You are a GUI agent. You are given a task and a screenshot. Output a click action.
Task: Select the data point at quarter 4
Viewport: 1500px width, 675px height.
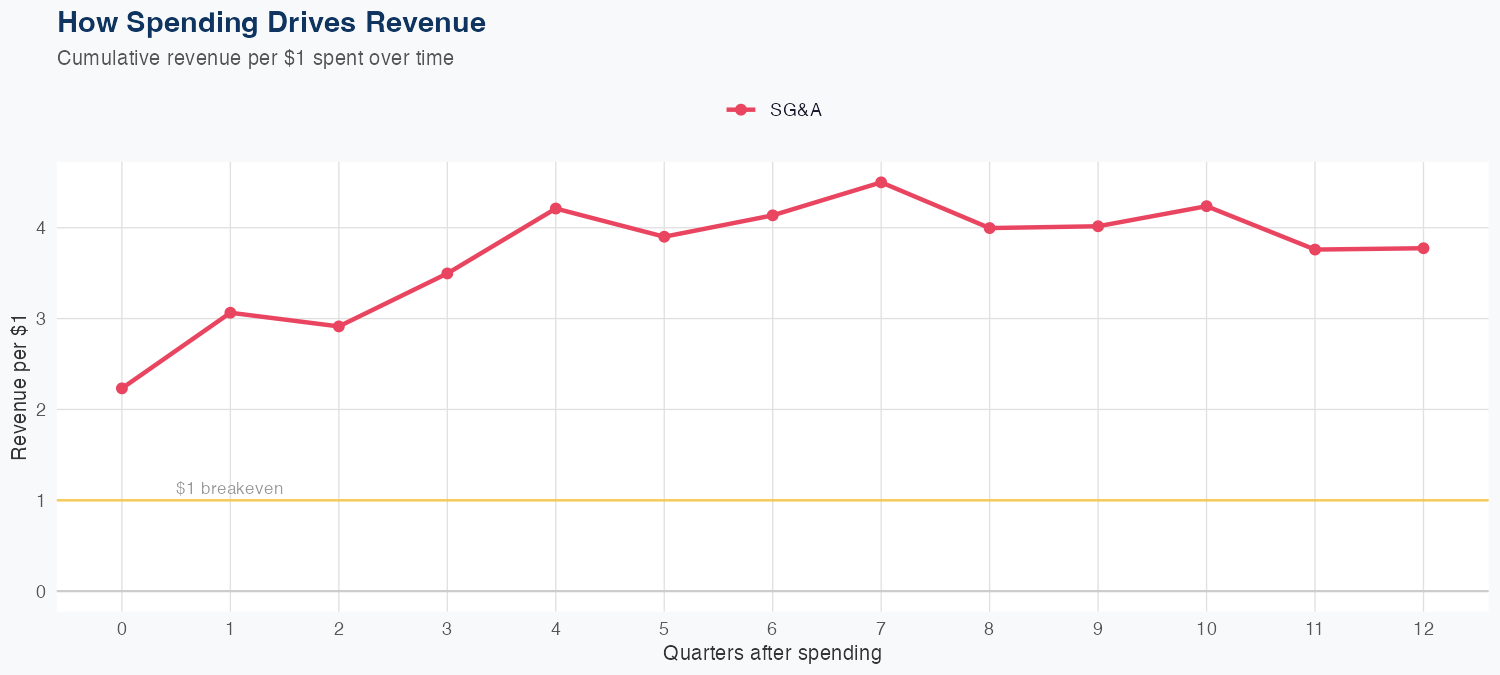(555, 208)
